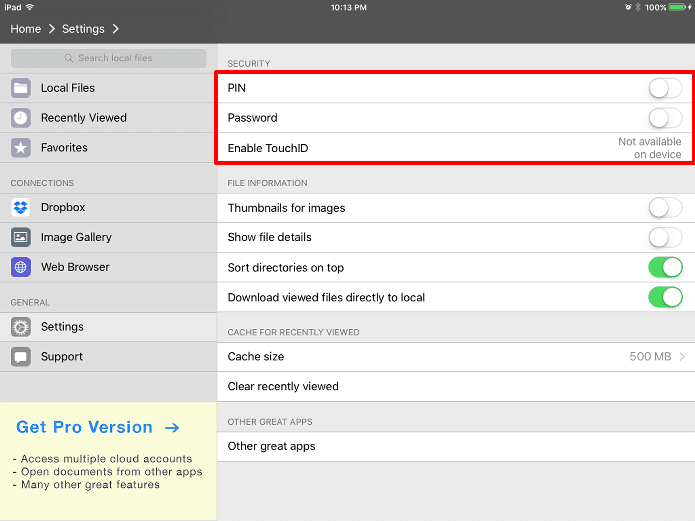Open the Dropbox logo icon
Viewport: 695px width, 521px height.
pyautogui.click(x=20, y=207)
